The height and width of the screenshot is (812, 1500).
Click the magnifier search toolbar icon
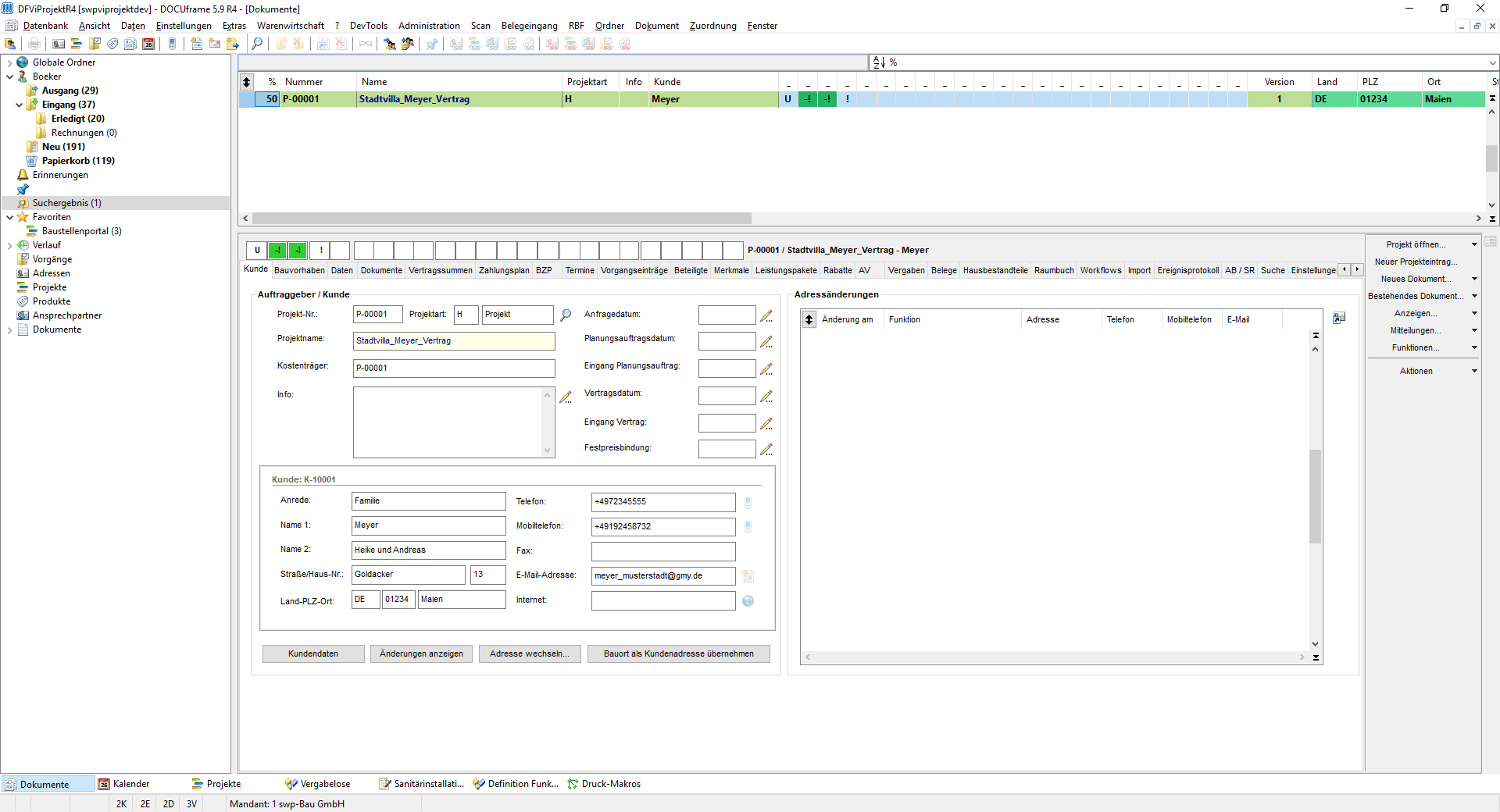click(257, 44)
